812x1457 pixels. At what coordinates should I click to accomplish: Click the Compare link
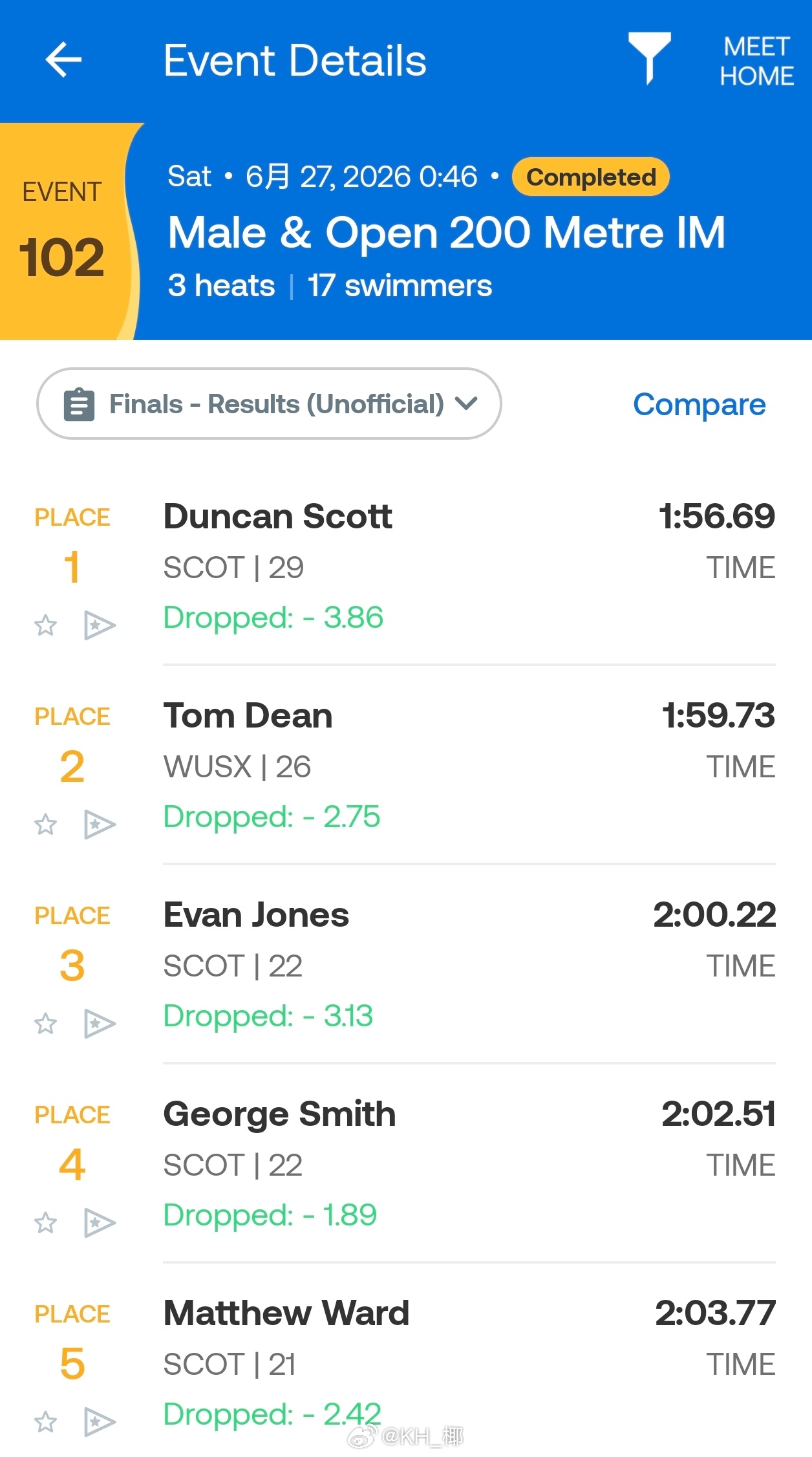[x=700, y=405]
